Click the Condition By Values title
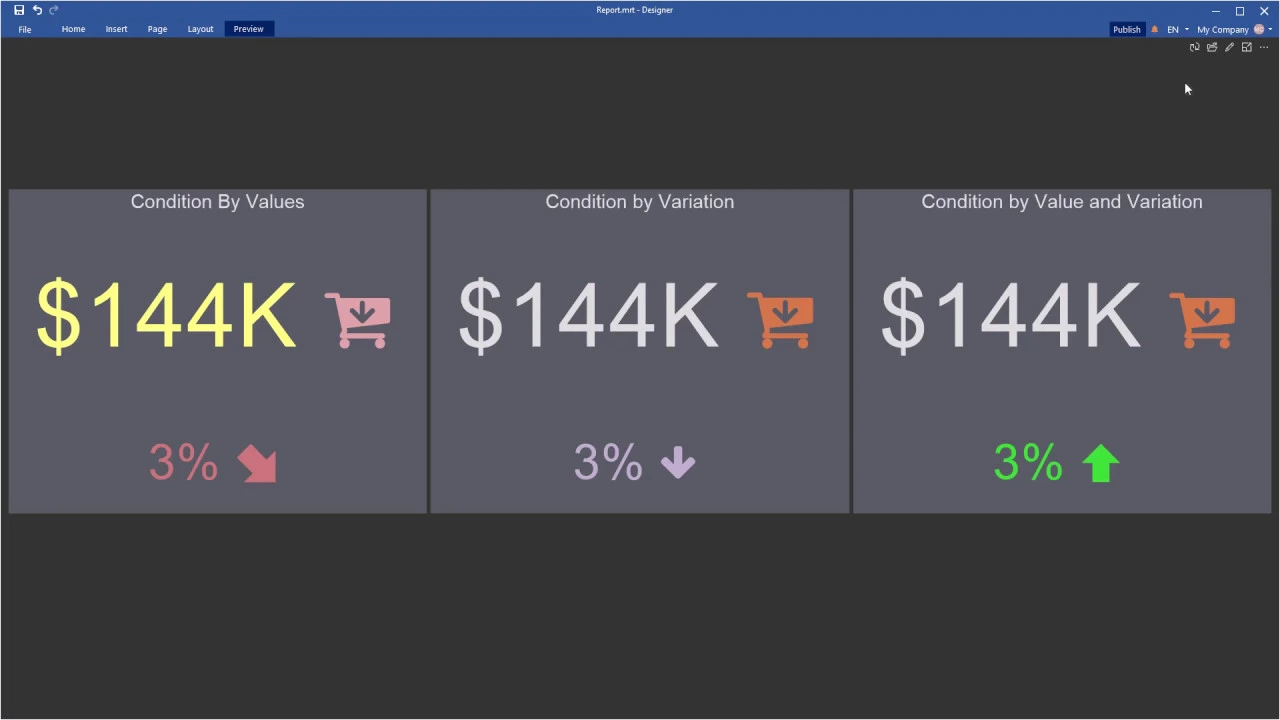Viewport: 1280px width, 720px height. [217, 202]
